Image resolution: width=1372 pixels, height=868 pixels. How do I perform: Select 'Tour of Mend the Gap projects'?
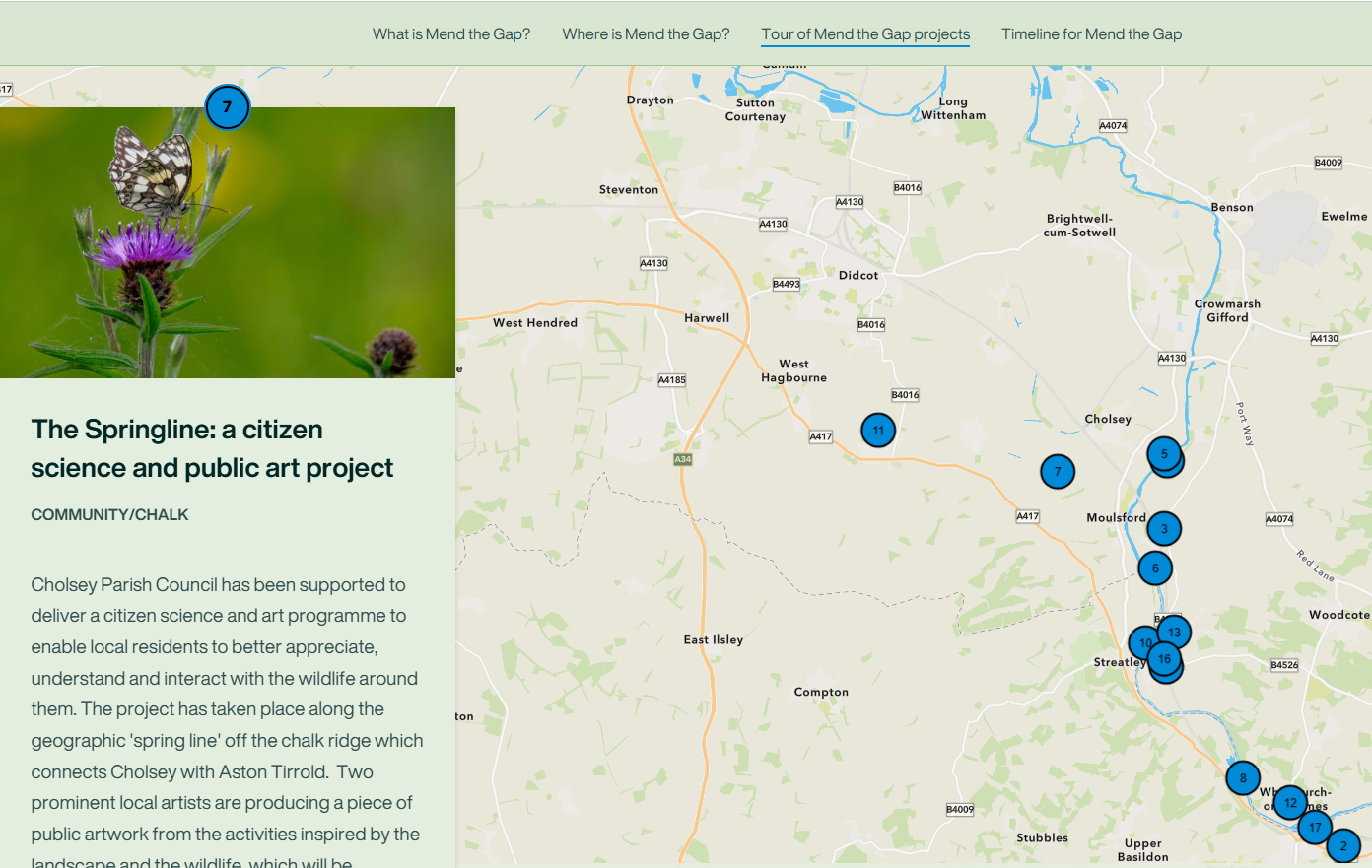click(864, 33)
